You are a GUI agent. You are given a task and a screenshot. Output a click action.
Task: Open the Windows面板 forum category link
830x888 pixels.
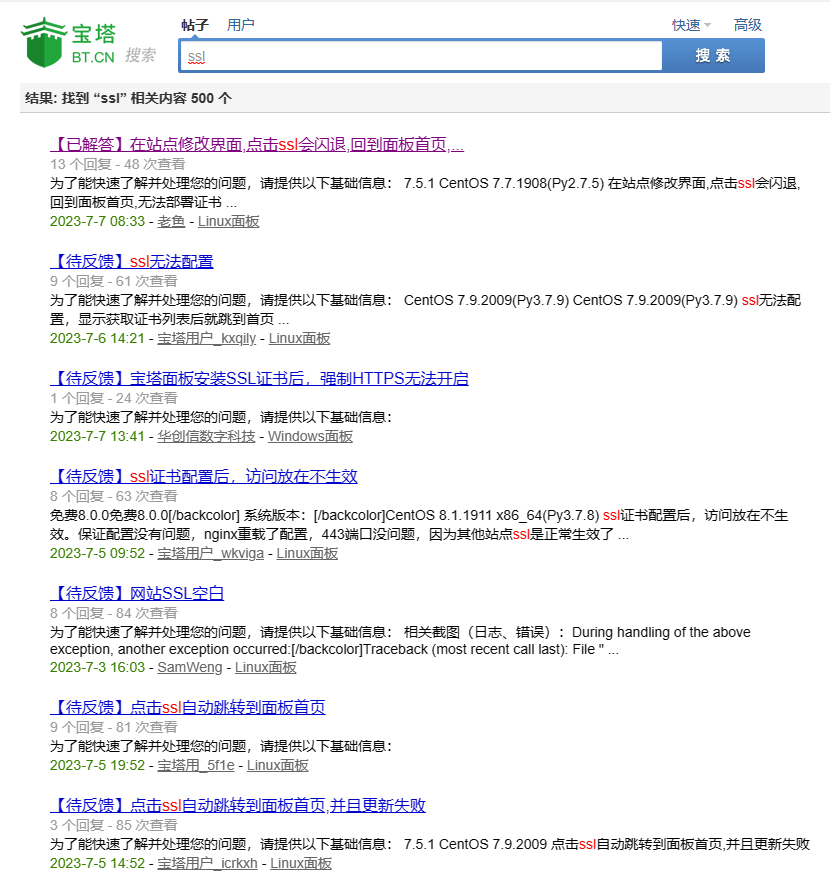(x=310, y=436)
